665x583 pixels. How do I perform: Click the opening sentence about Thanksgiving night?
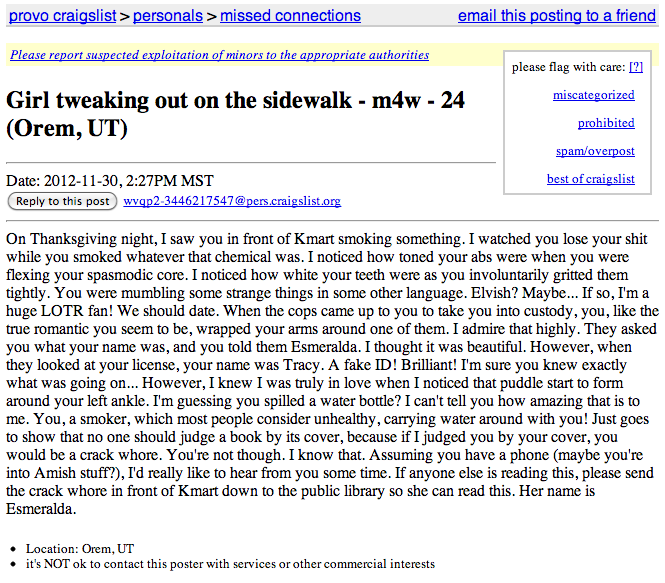click(x=234, y=239)
